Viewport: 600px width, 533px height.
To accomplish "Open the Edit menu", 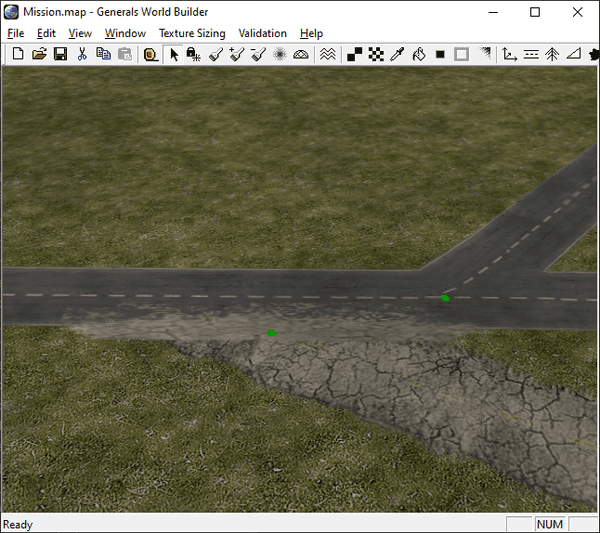I will click(46, 33).
